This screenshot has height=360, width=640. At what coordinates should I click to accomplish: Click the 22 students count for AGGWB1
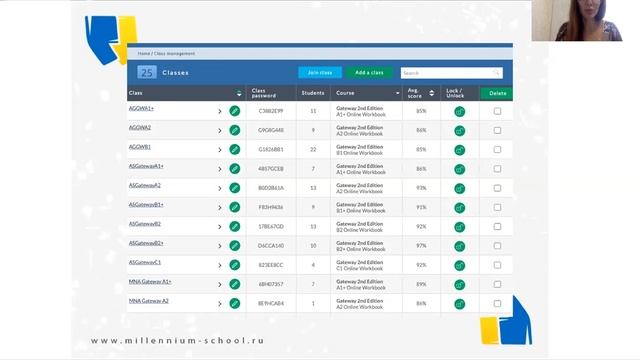click(313, 149)
